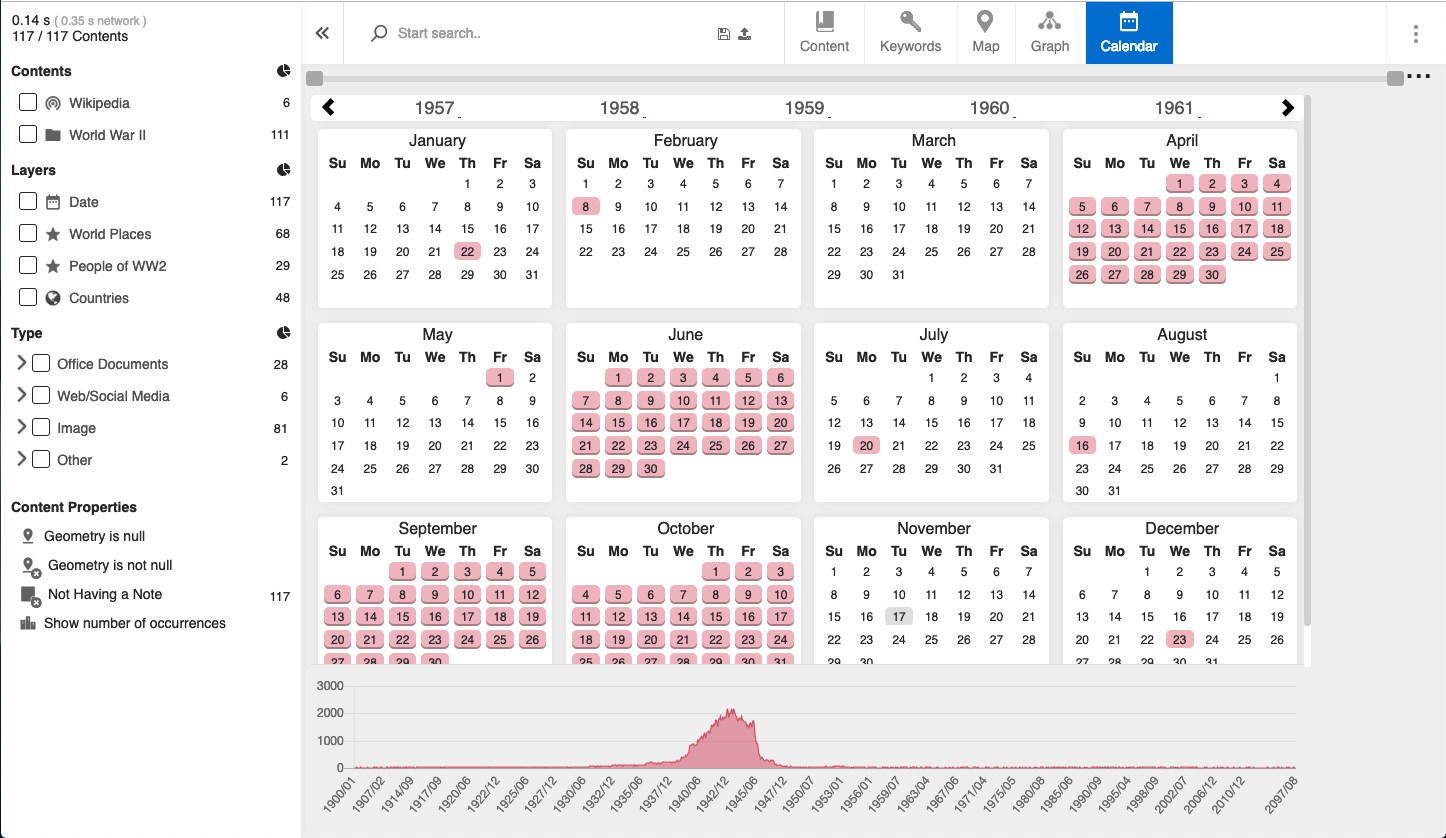Select the Calendar tab
Image resolution: width=1446 pixels, height=838 pixels.
click(x=1129, y=33)
